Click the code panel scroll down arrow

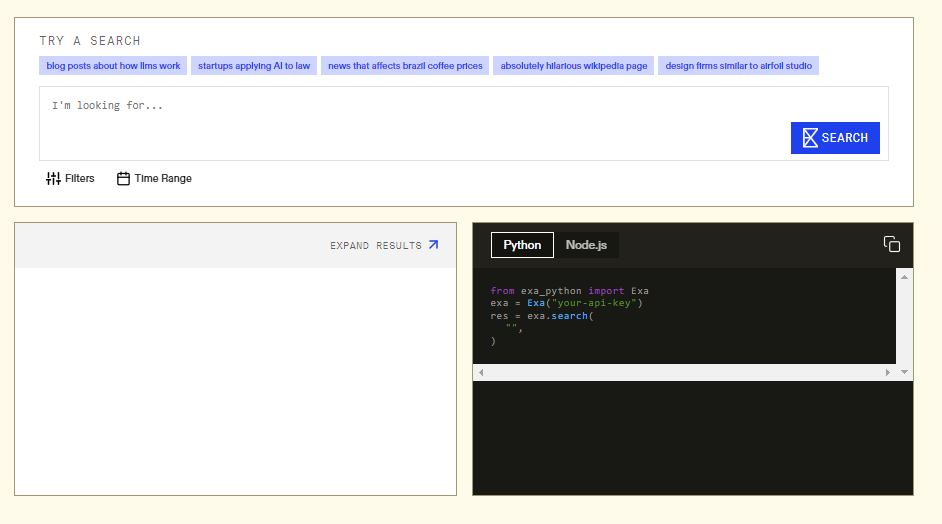(904, 372)
